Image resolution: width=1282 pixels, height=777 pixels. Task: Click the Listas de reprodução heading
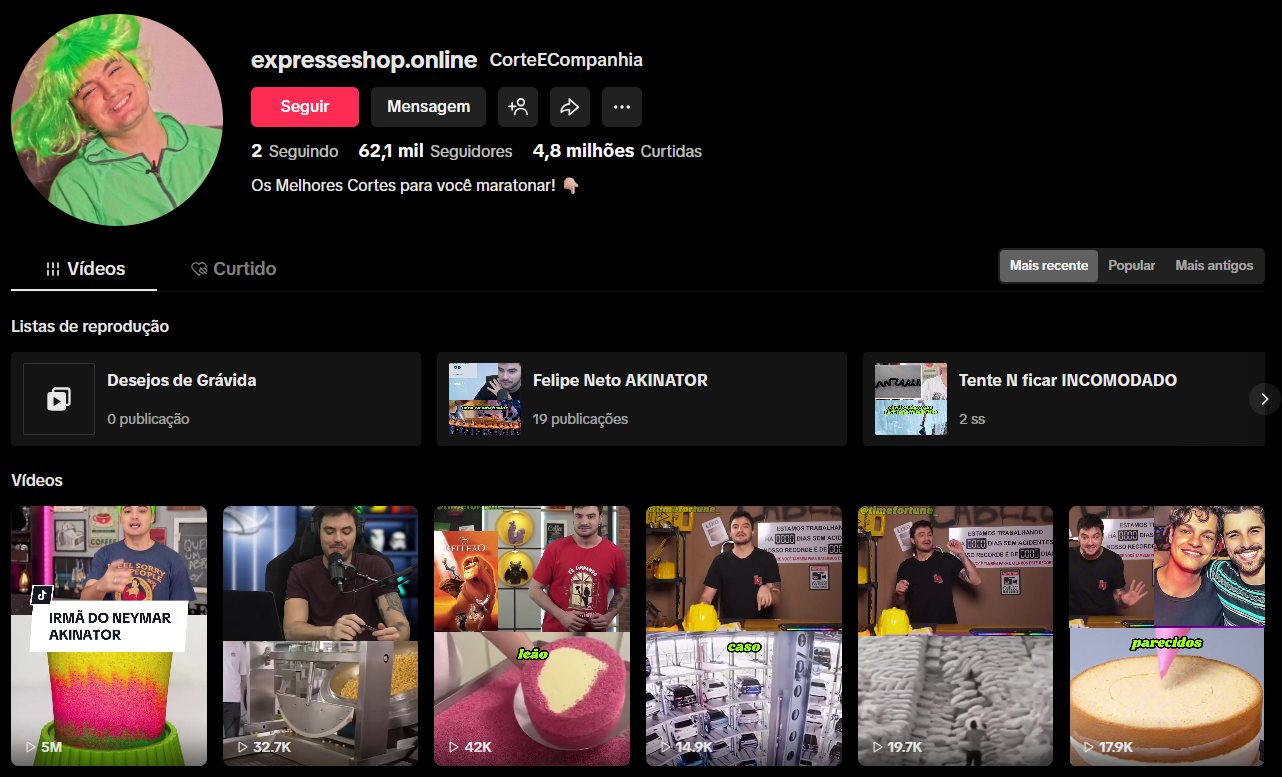[x=90, y=327]
